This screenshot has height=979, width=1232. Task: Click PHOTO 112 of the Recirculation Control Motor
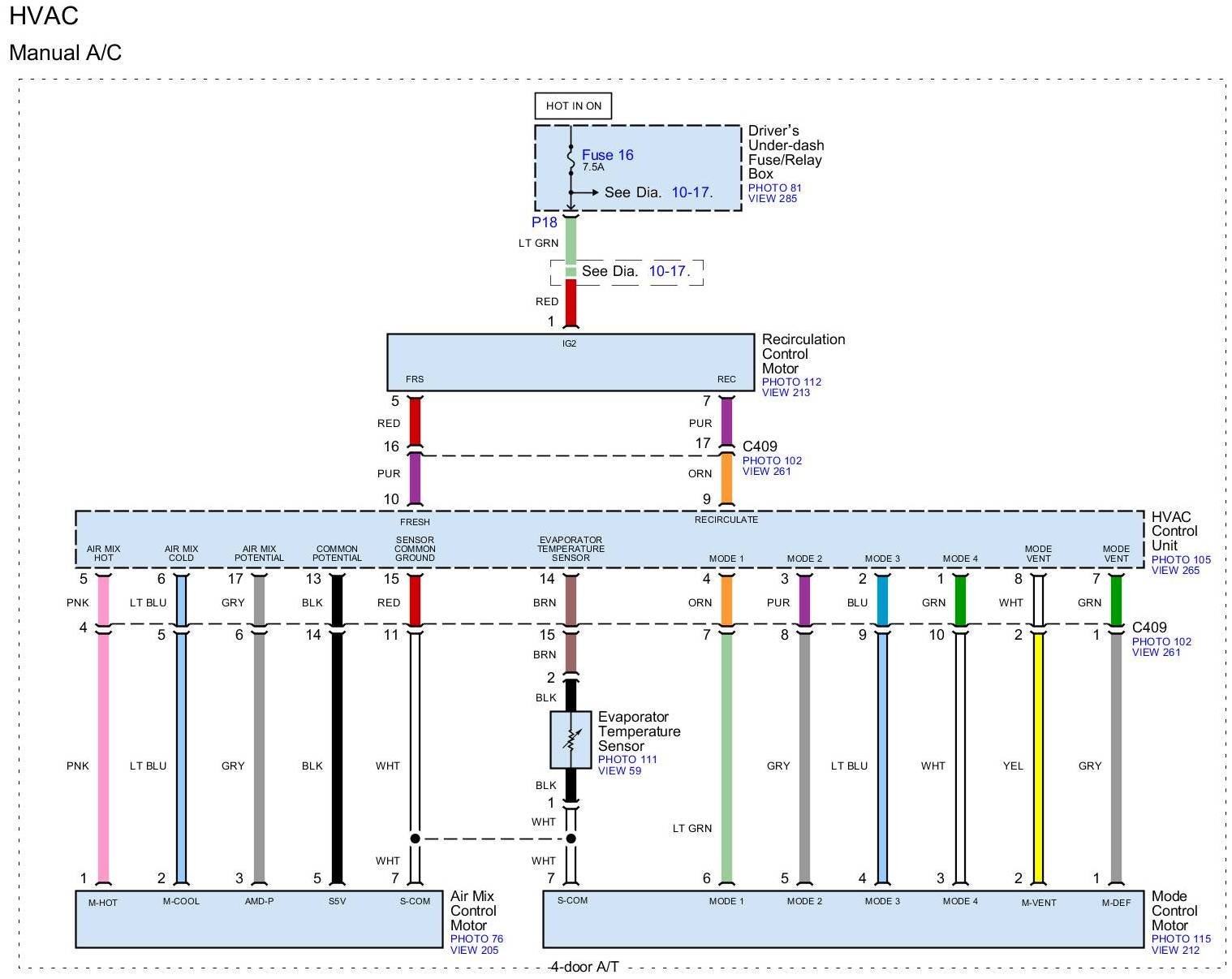tap(791, 382)
